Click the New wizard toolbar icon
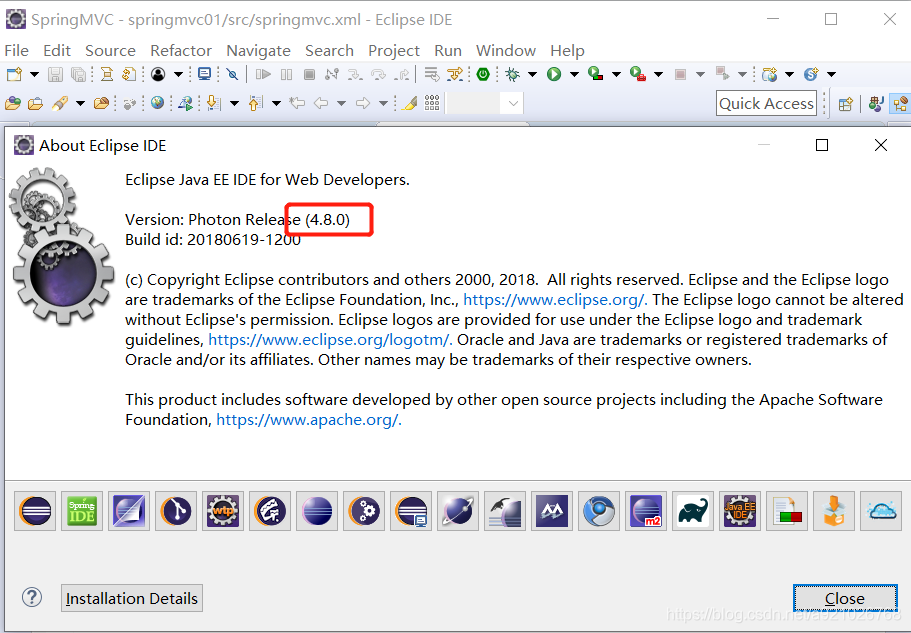Image resolution: width=911 pixels, height=633 pixels. (x=15, y=74)
